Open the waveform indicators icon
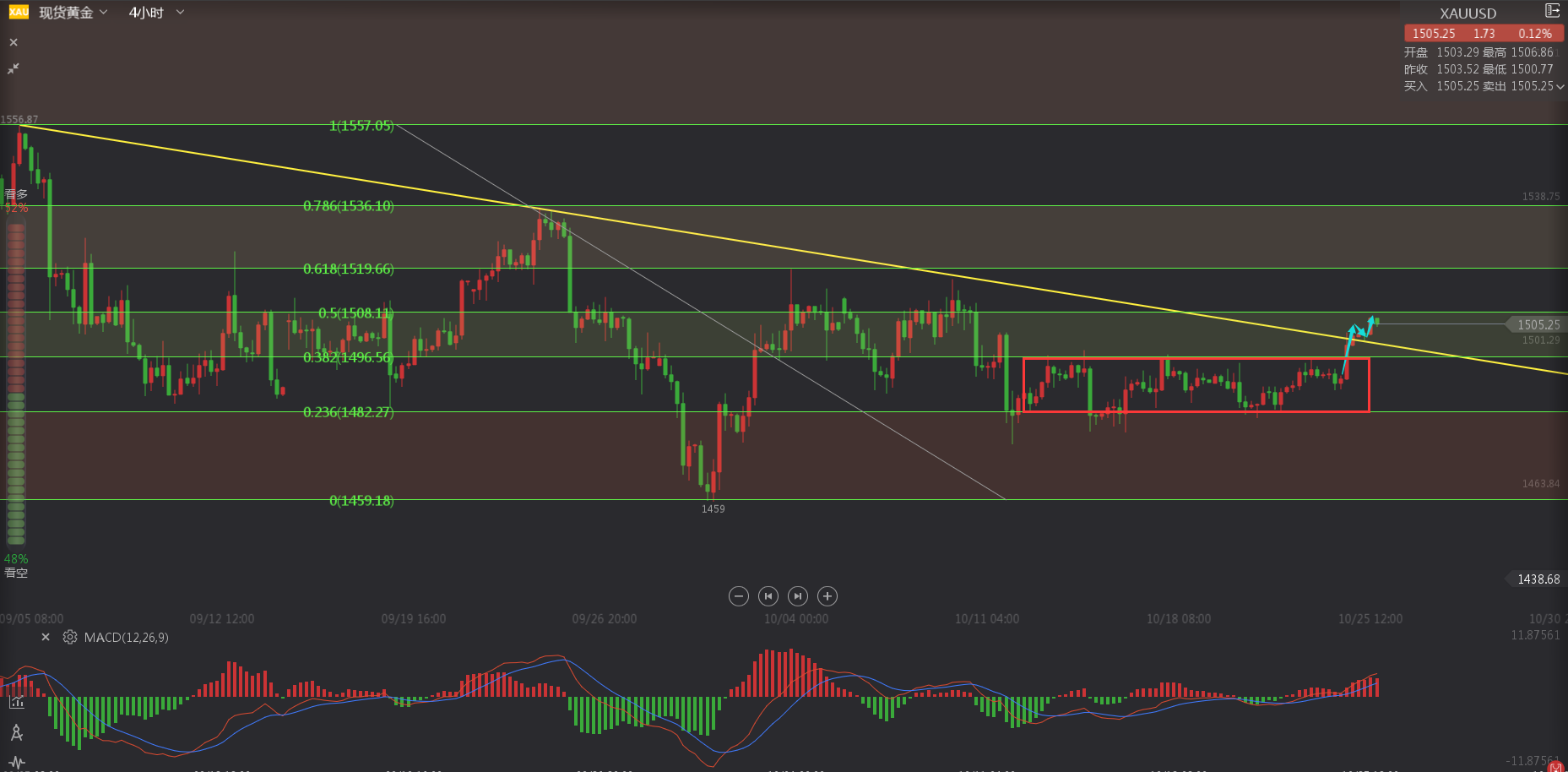 pyautogui.click(x=16, y=762)
